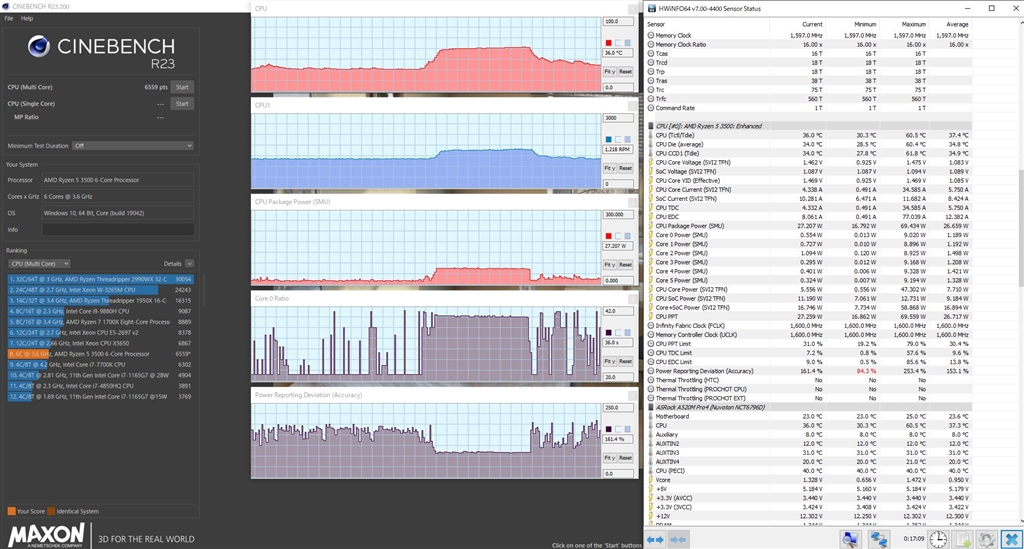Click the Motherboard temperature row icon
This screenshot has height=549, width=1024.
[x=650, y=416]
